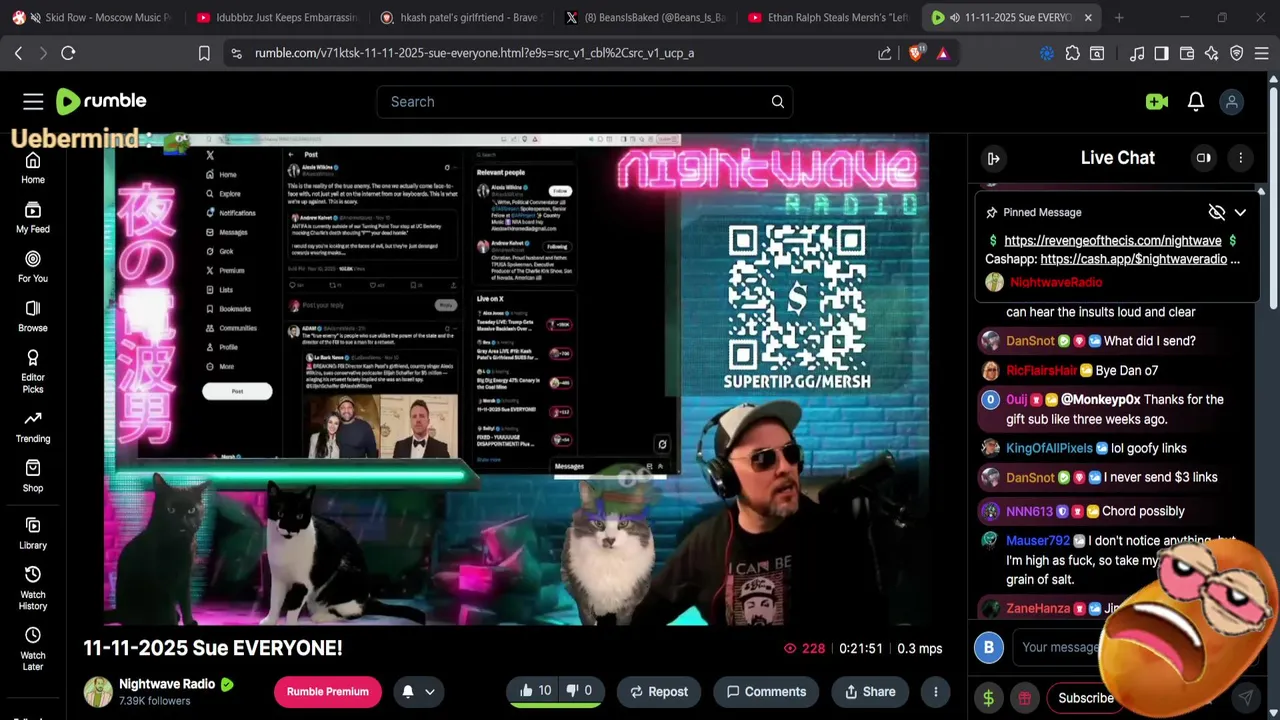Like the video with thumbs up
The width and height of the screenshot is (1280, 720).
tap(535, 691)
